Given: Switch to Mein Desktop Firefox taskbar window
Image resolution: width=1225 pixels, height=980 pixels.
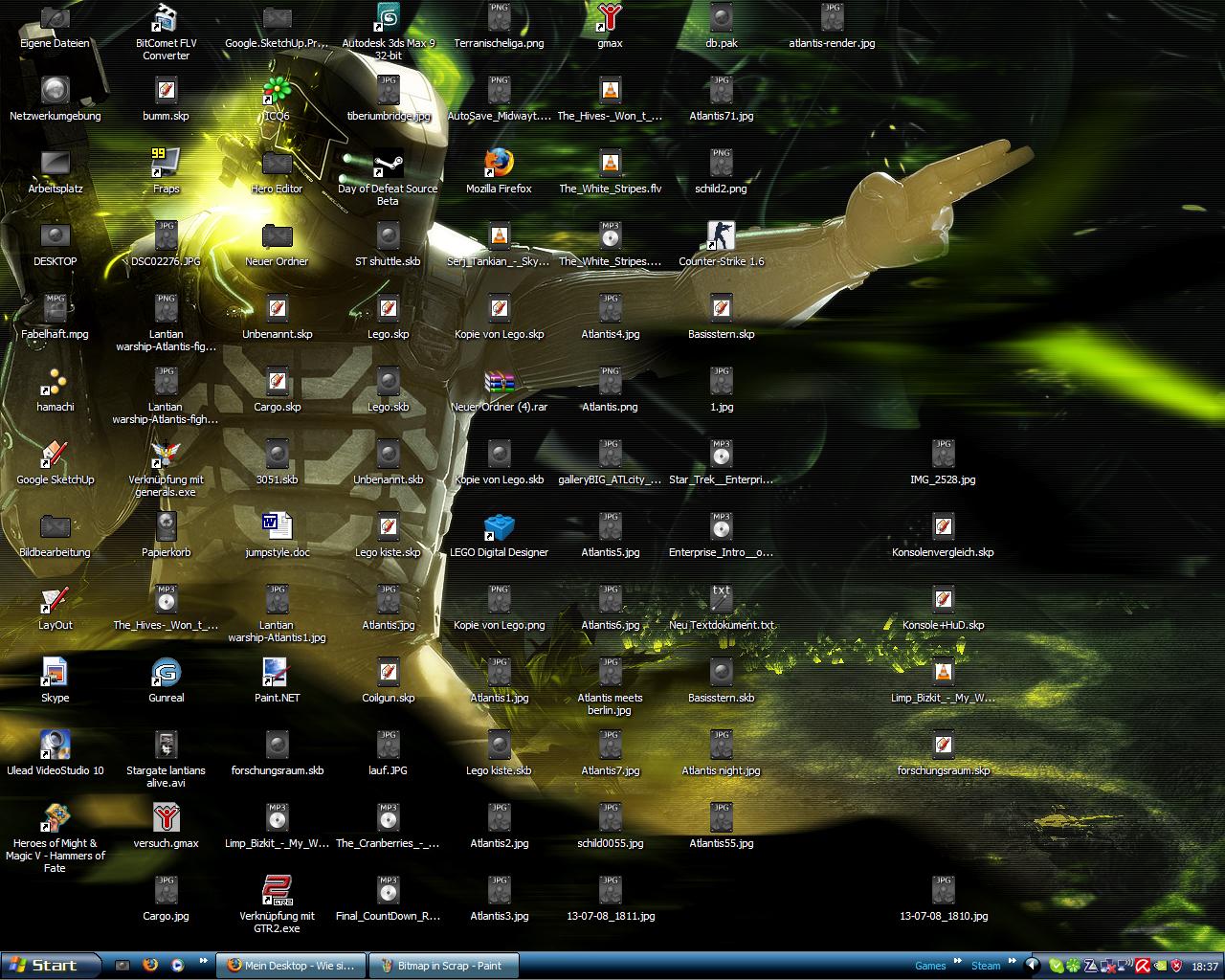Looking at the screenshot, I should click(290, 966).
